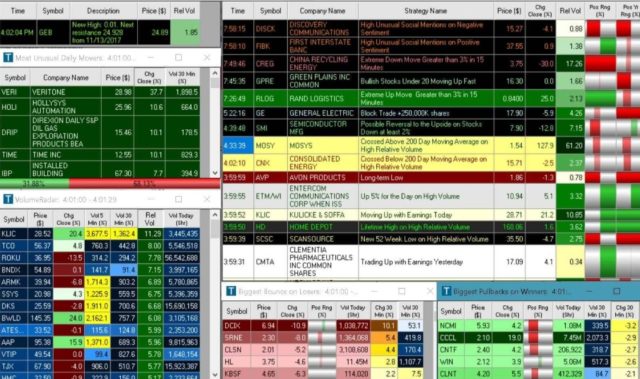Viewport: 640px width, 379px height.
Task: Select the DKS row in VolumeRadar
Action: [x=100, y=306]
